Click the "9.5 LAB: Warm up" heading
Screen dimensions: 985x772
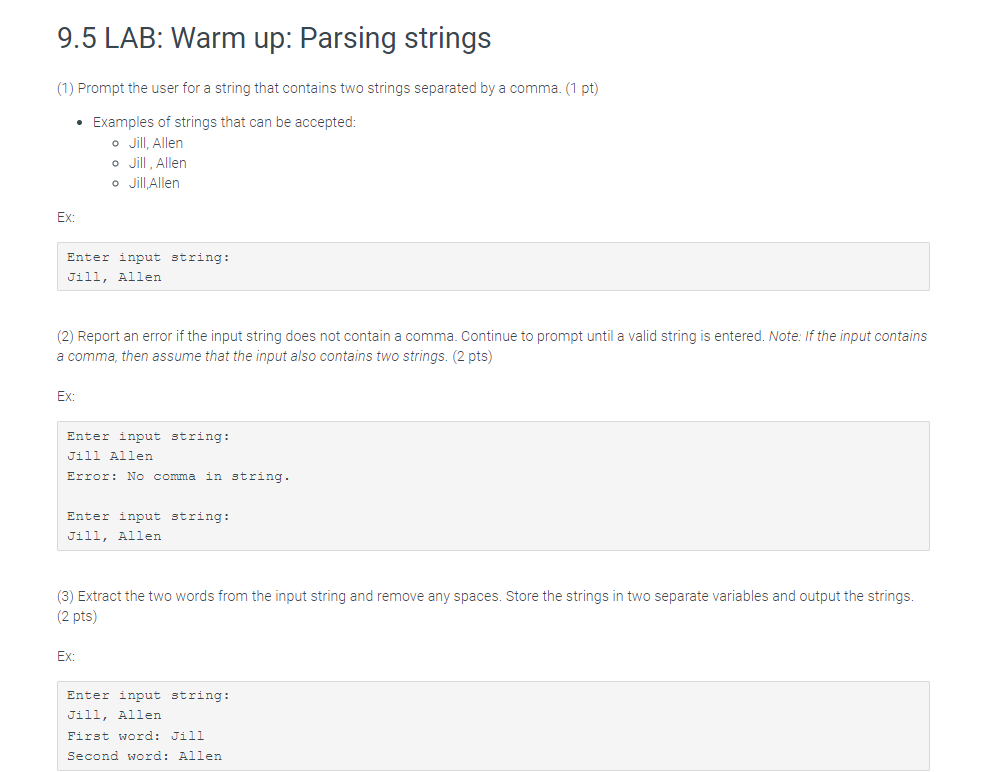(274, 39)
